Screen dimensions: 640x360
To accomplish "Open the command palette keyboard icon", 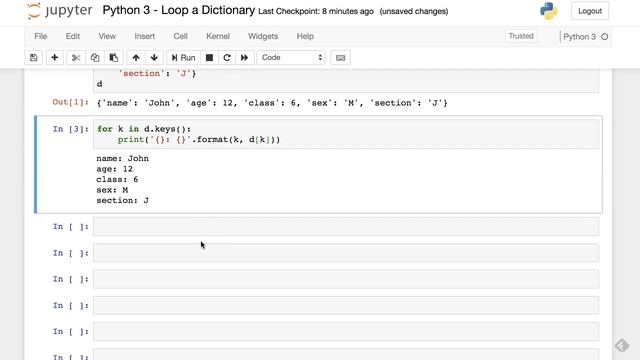I will (x=340, y=58).
